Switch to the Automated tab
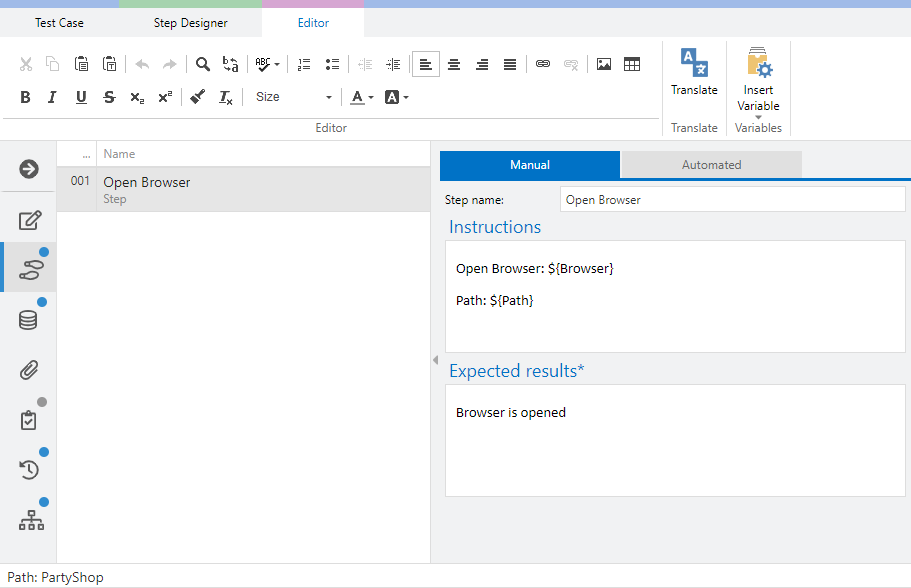The height and width of the screenshot is (588, 911). (711, 165)
